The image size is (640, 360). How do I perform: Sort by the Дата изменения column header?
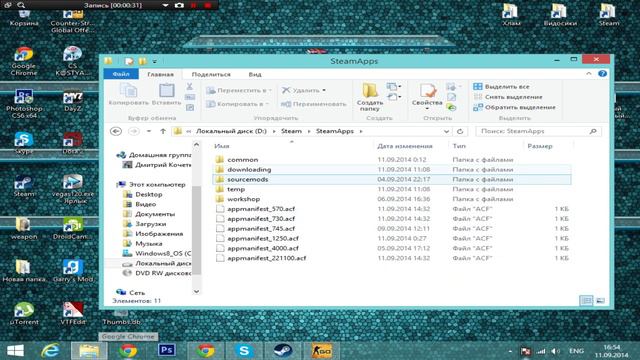pyautogui.click(x=404, y=146)
